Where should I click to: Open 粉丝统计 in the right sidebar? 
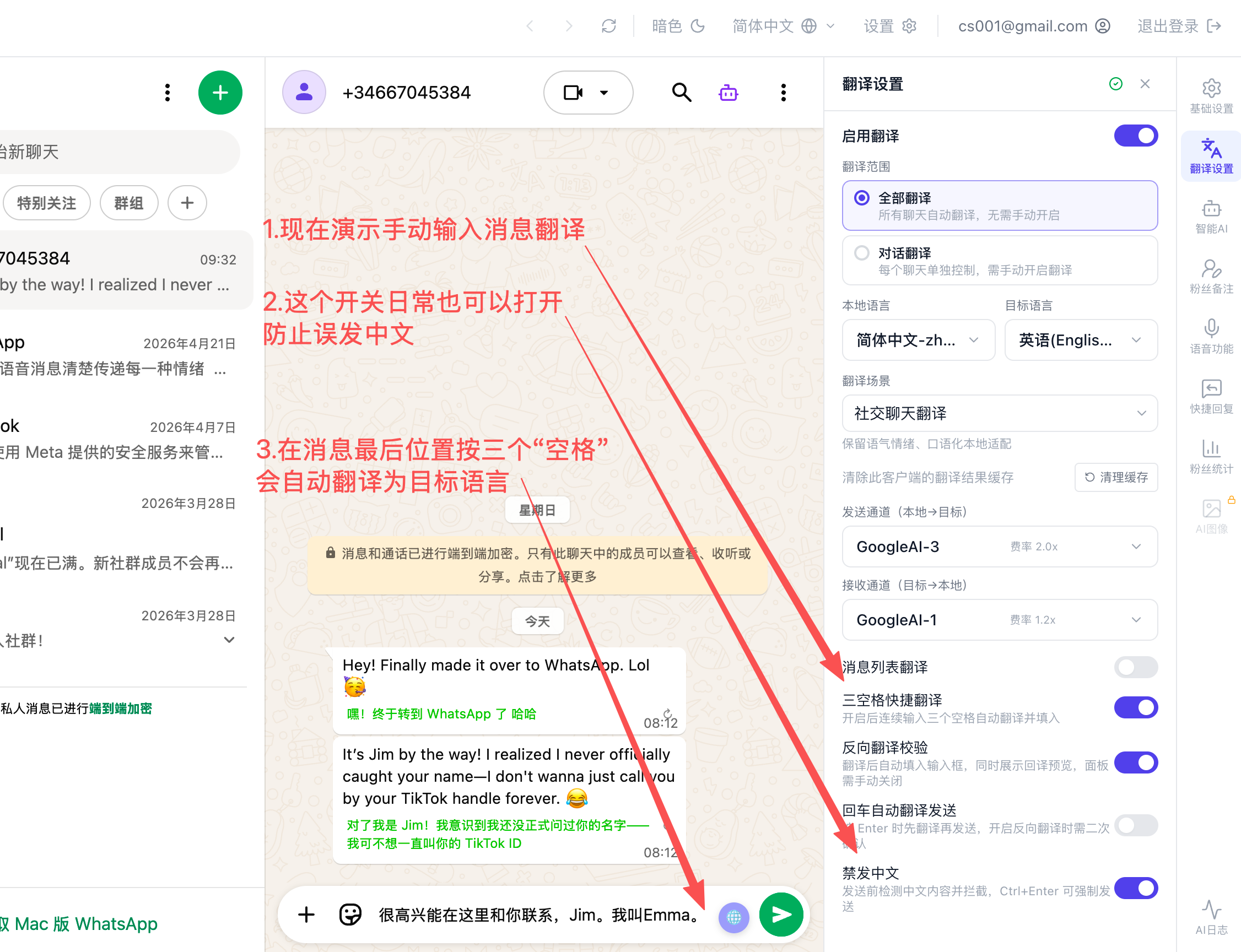(1211, 457)
